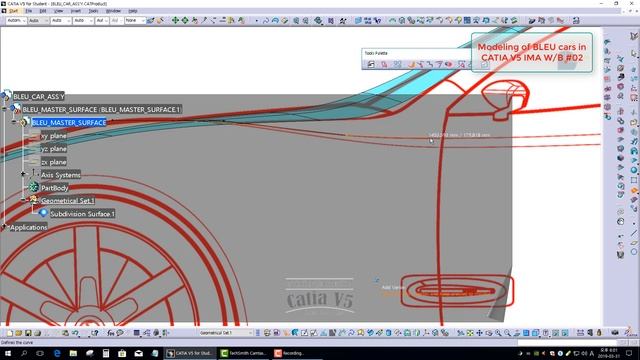Open the 'None' dropdown in top toolbar
The height and width of the screenshot is (360, 640).
(135, 20)
